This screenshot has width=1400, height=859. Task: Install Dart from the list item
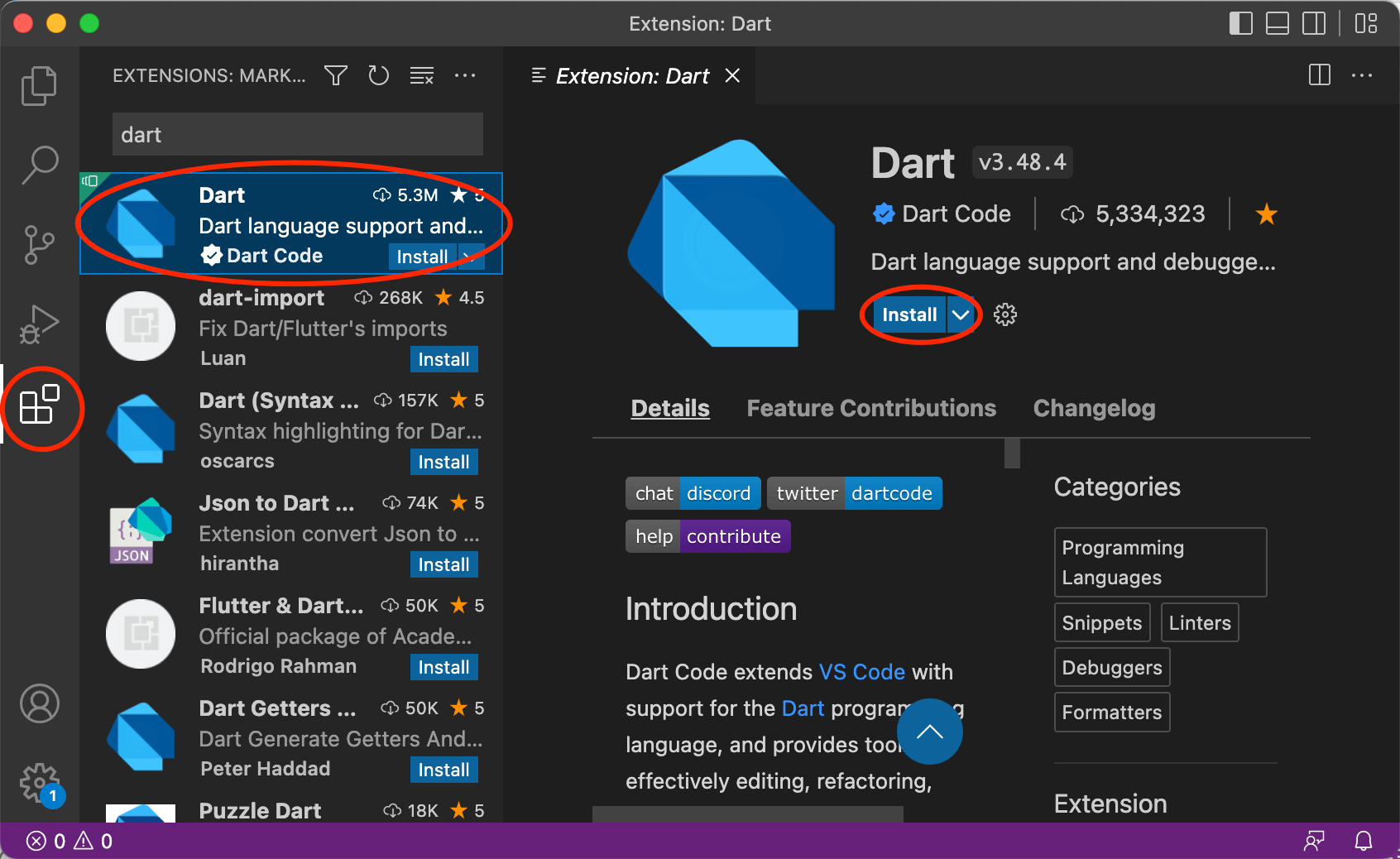[x=422, y=257]
